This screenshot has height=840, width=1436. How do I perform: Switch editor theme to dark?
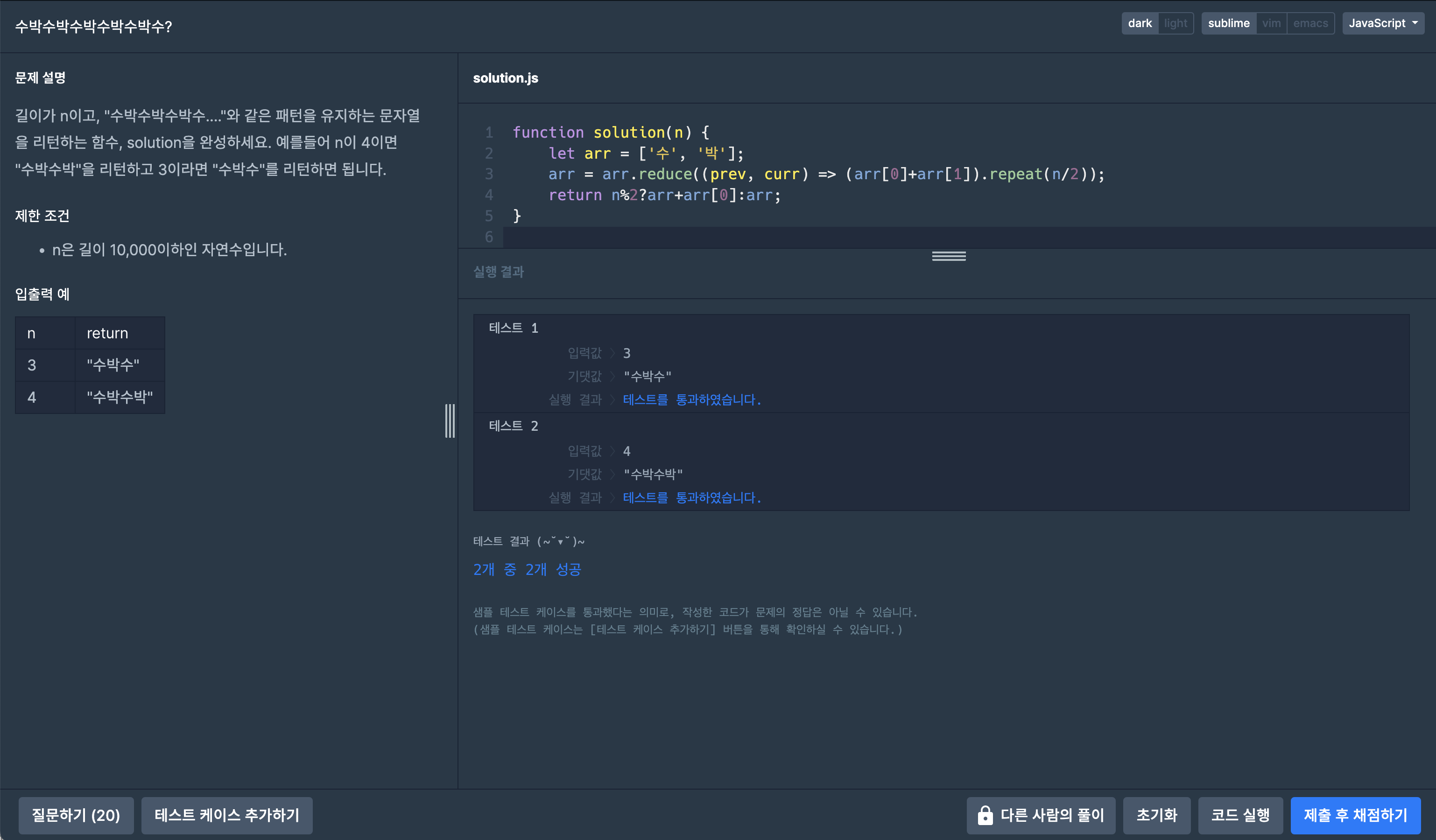1139,23
